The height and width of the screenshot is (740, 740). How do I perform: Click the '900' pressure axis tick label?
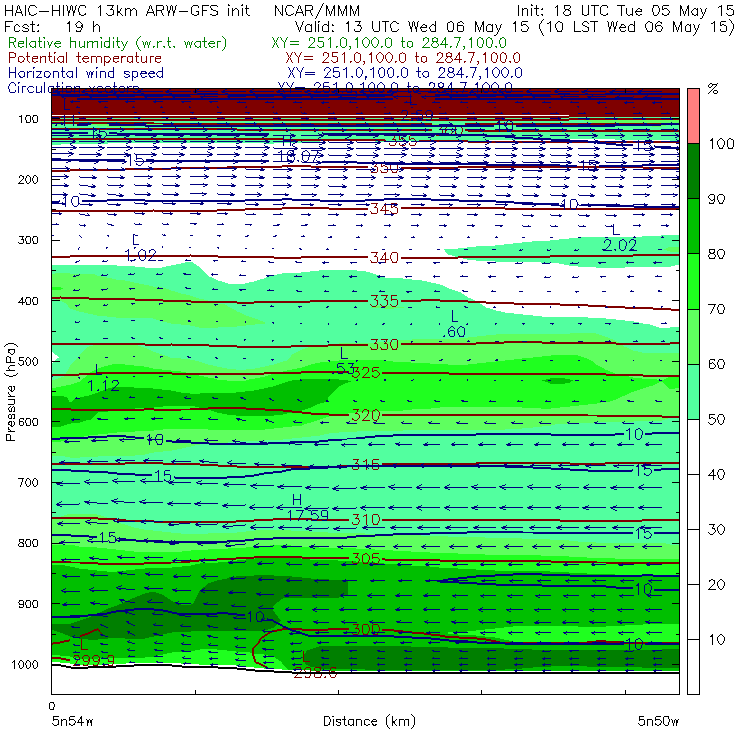point(28,604)
